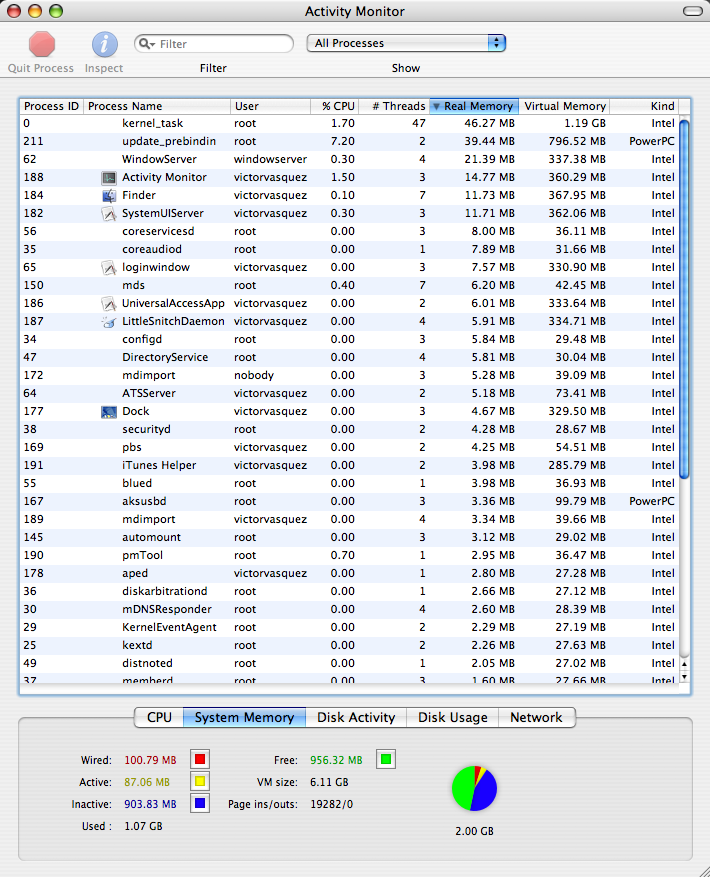This screenshot has width=710, height=877.
Task: Toggle Real Memory sort direction arrow
Action: 436,106
